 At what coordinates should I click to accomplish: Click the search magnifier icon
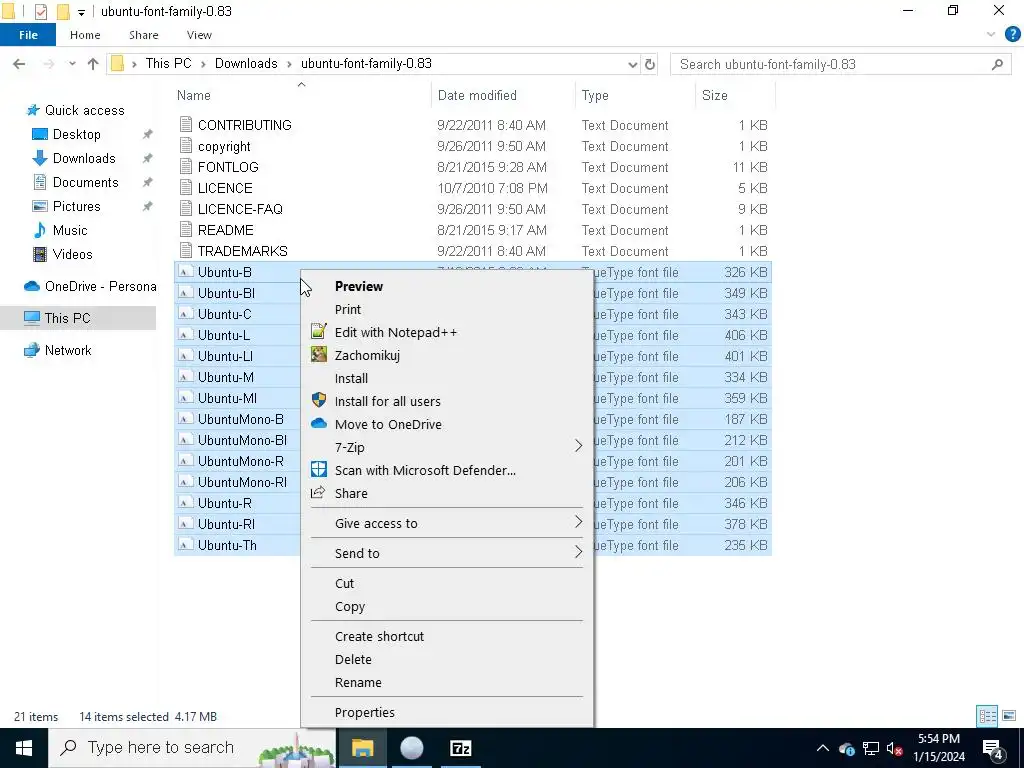[x=997, y=64]
